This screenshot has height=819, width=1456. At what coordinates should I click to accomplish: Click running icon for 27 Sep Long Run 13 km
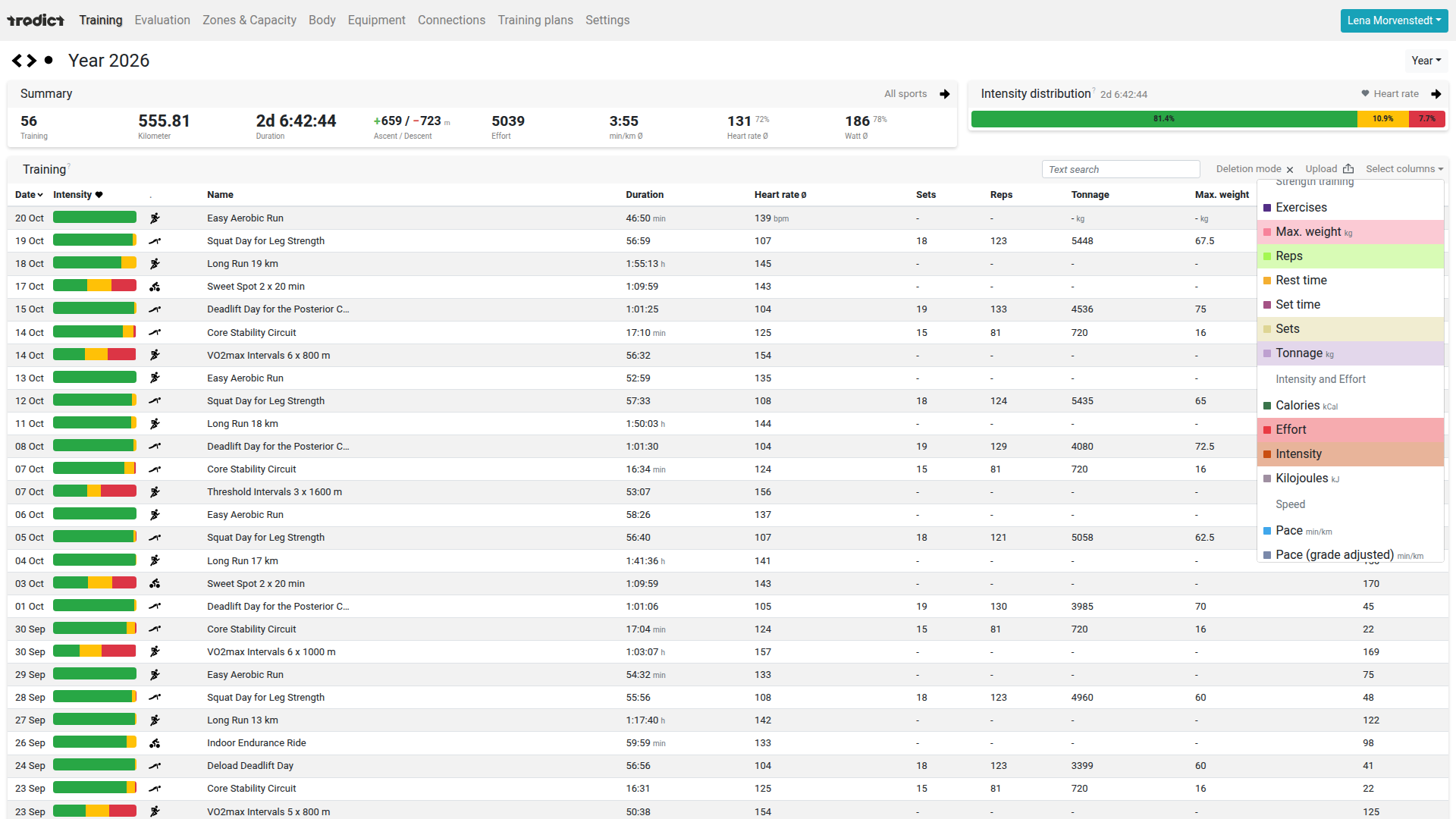(155, 720)
